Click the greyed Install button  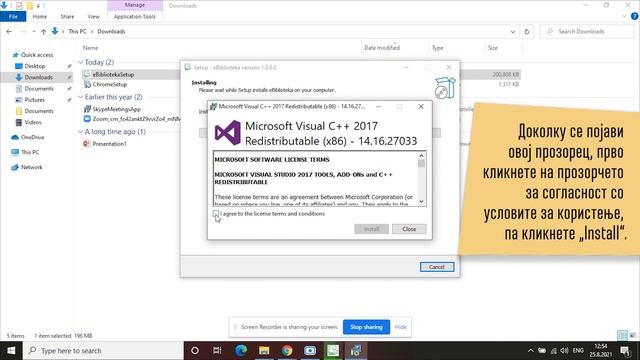tap(371, 229)
